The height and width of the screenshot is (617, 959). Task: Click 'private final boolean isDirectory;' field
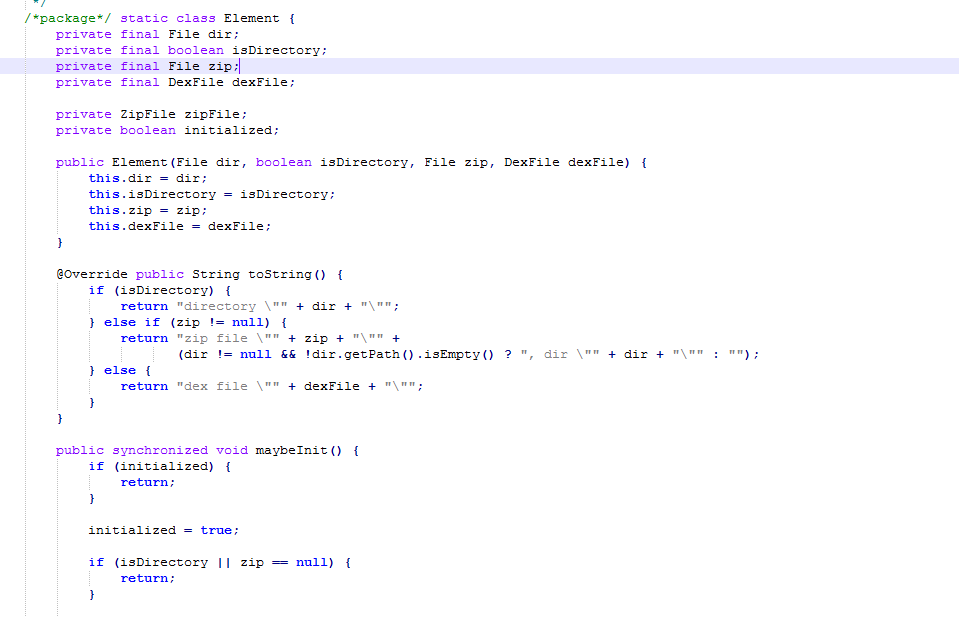191,50
